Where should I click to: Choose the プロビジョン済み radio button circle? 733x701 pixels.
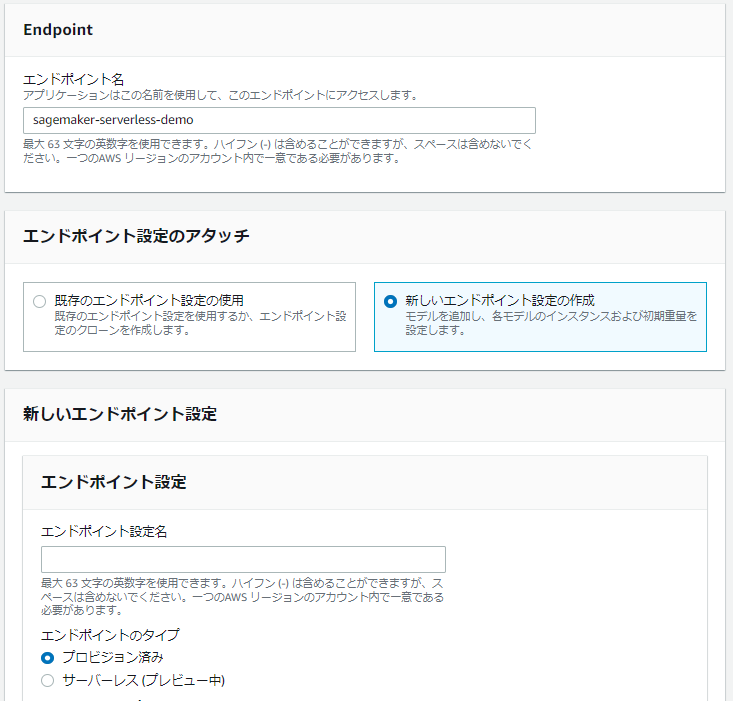tap(47, 658)
